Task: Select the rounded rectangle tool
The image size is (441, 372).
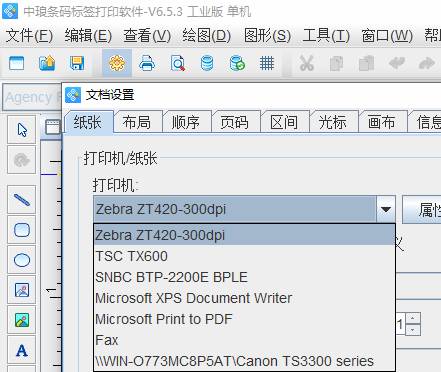Action: (x=22, y=230)
